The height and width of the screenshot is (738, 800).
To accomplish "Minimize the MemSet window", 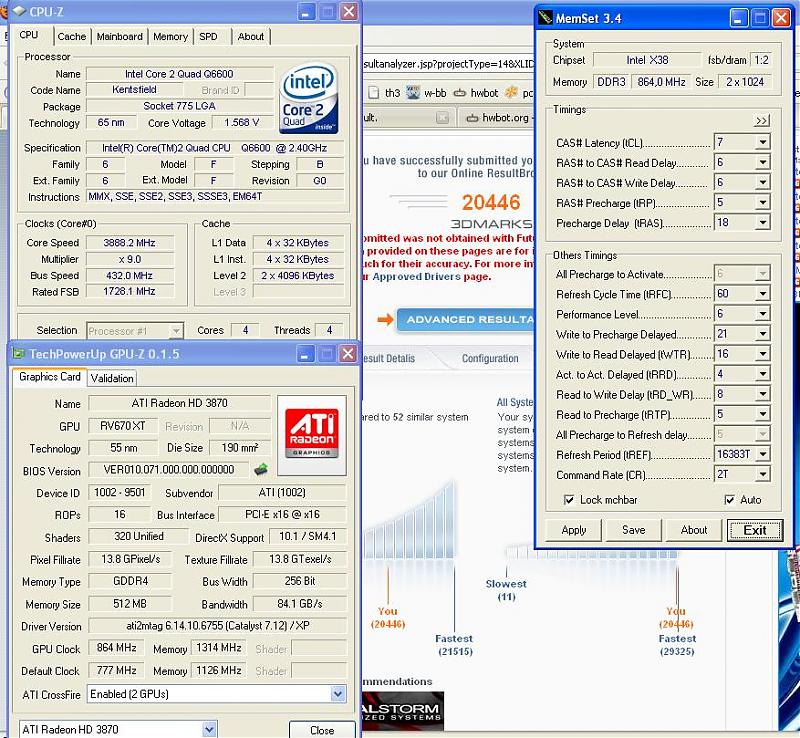I will [738, 18].
